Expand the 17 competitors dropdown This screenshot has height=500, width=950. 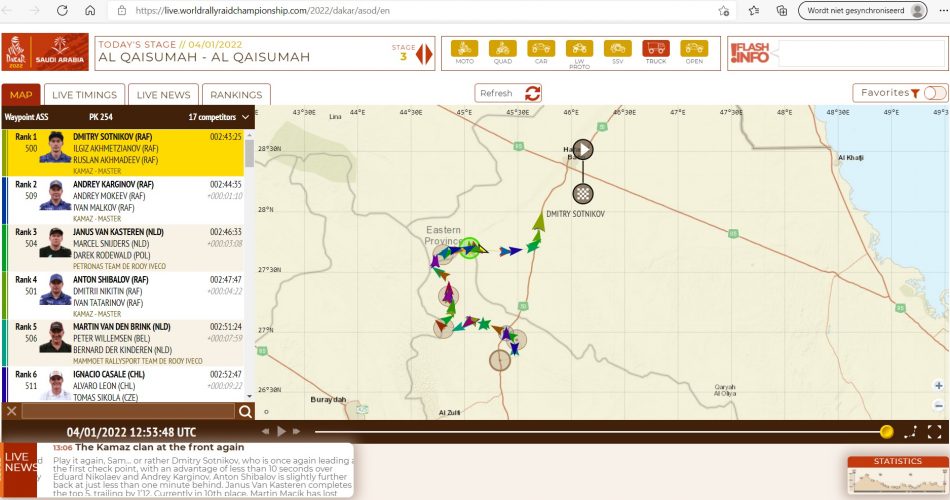pos(218,117)
